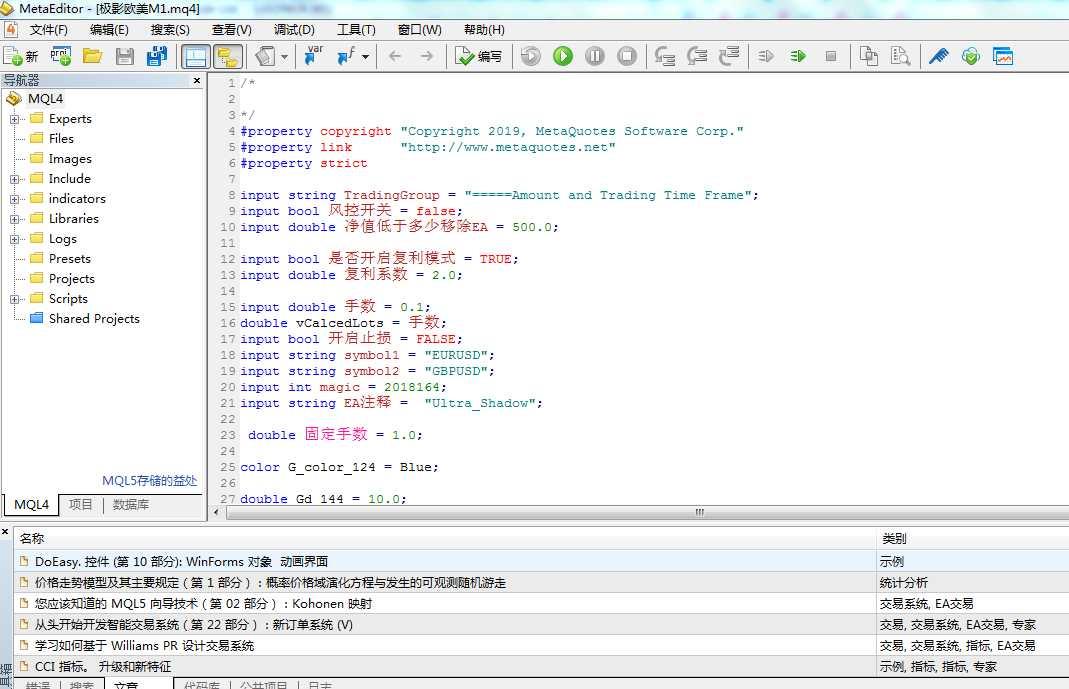
Task: Open a file with the folder icon
Action: tap(92, 56)
